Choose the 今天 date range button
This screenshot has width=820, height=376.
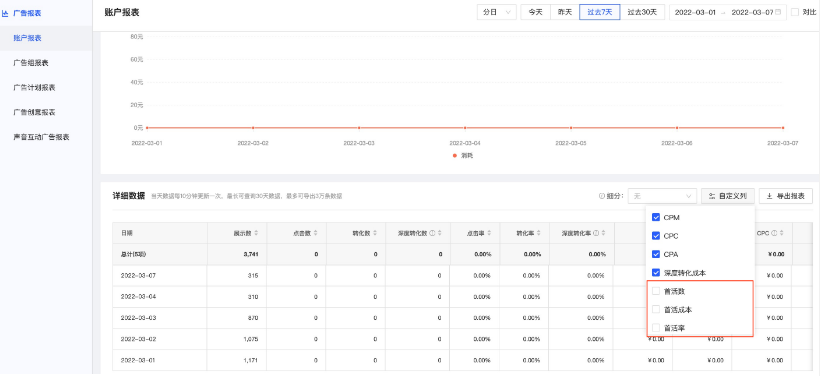535,12
